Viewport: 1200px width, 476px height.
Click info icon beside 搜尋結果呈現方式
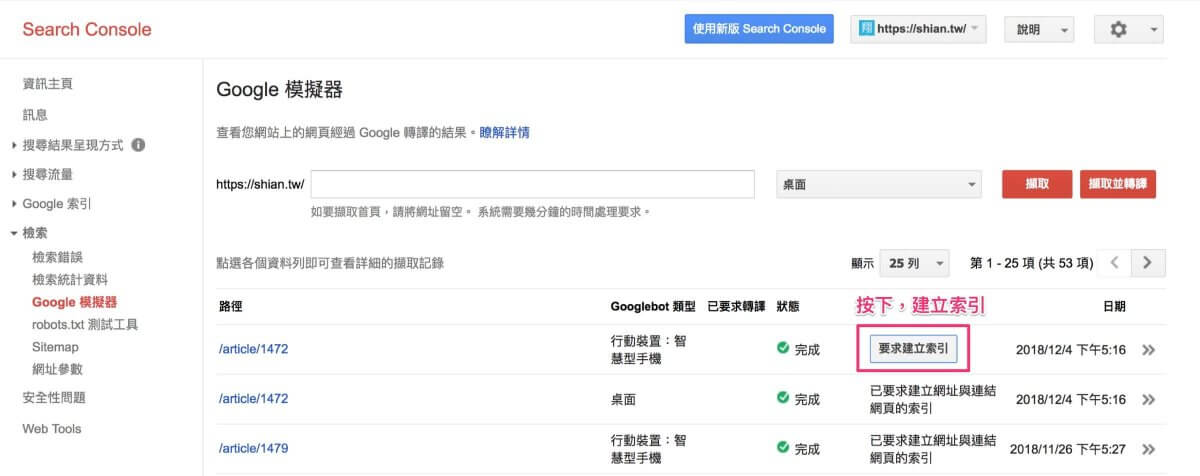click(139, 145)
